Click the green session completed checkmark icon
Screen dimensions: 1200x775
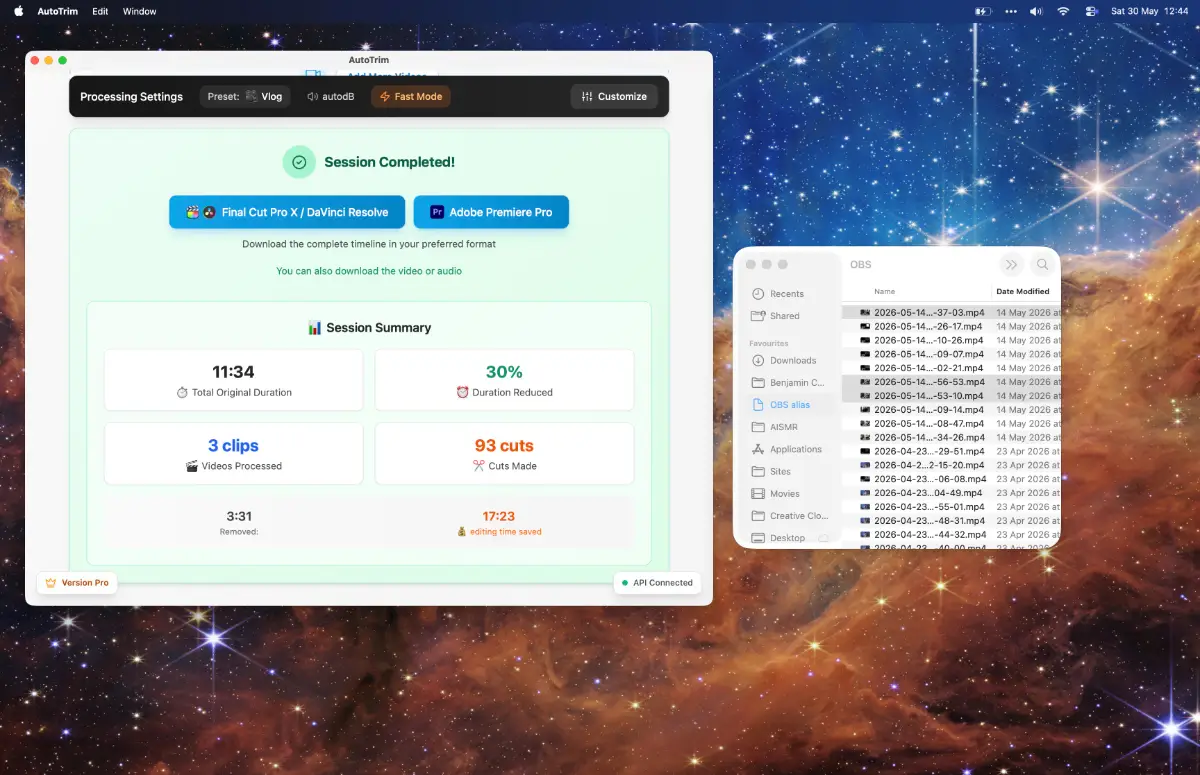pos(299,162)
